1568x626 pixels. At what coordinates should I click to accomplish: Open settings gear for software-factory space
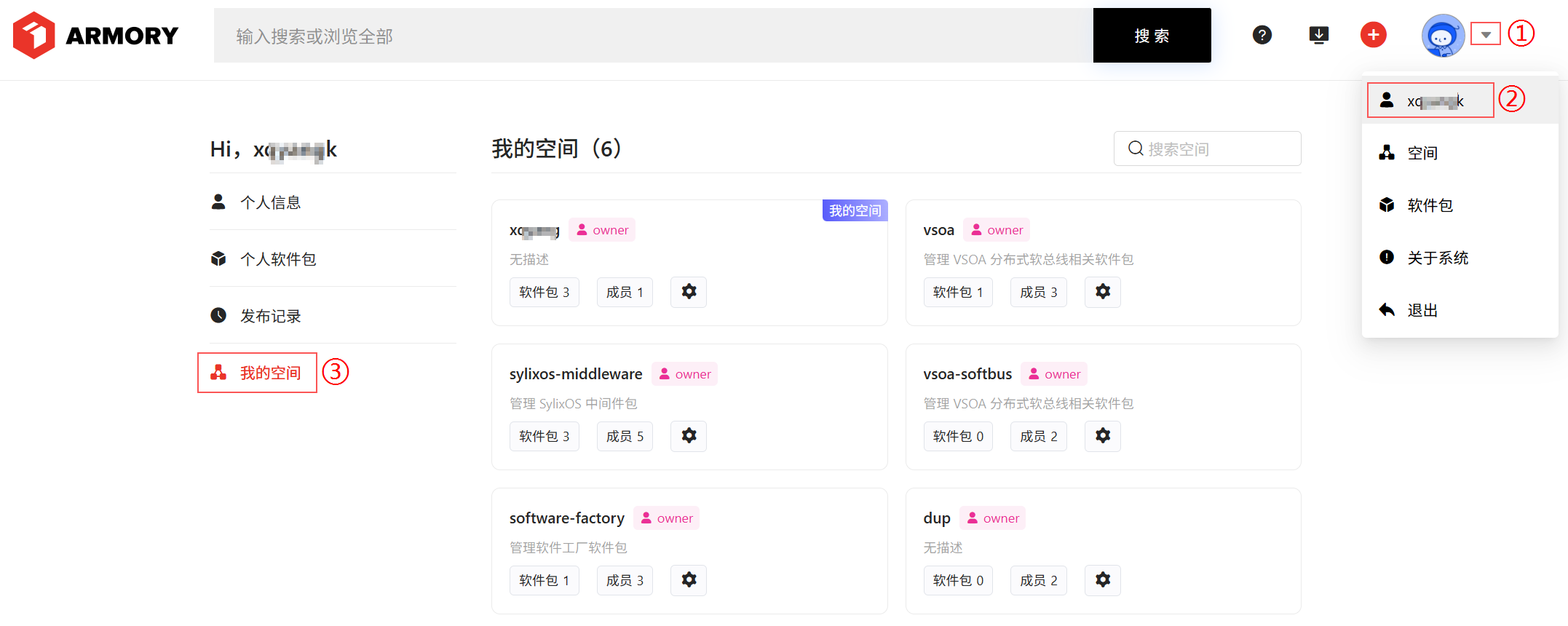[x=689, y=580]
